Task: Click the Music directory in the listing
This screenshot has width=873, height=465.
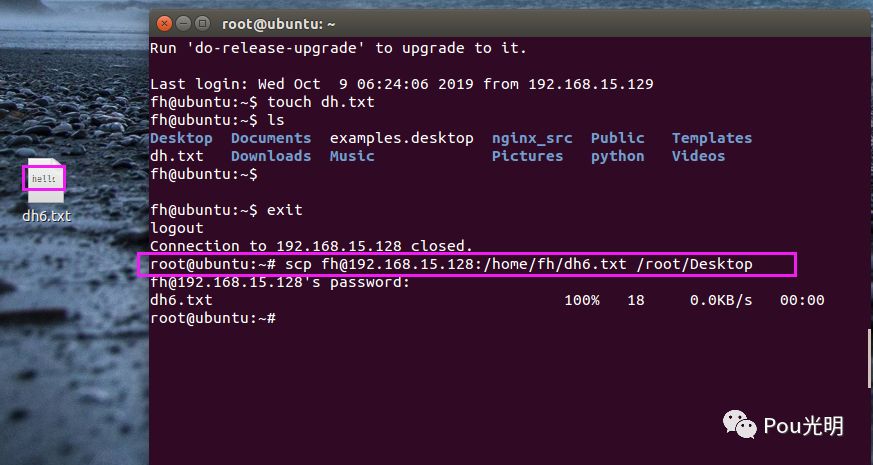Action: coord(351,156)
